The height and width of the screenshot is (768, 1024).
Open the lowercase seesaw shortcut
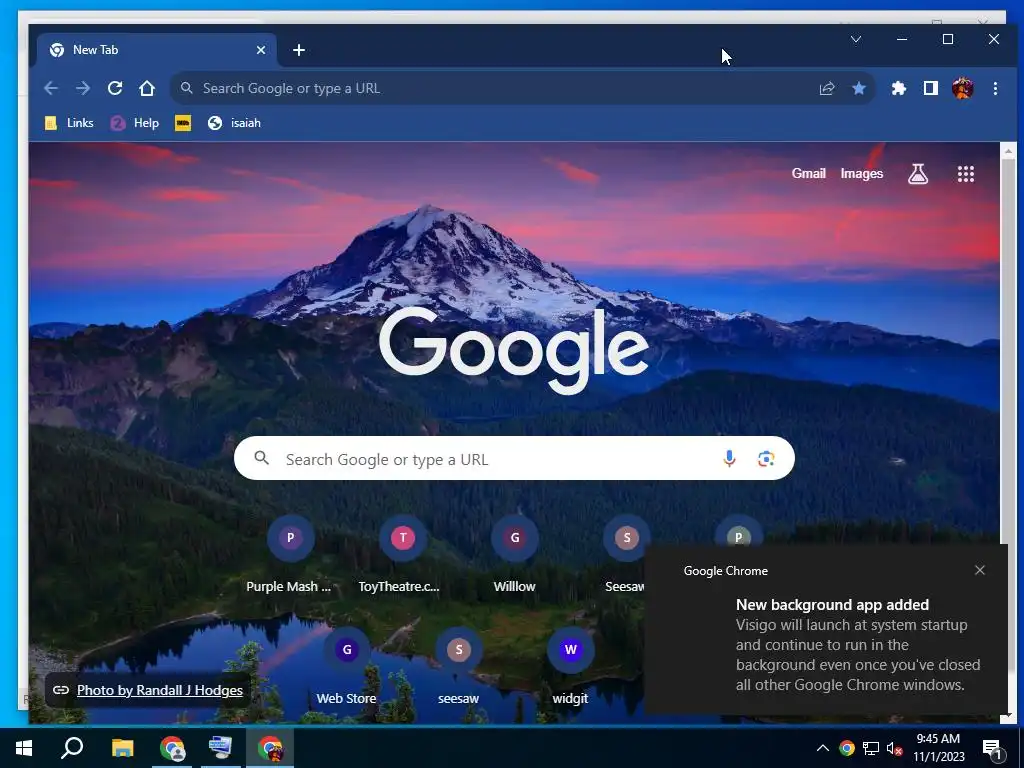458,666
